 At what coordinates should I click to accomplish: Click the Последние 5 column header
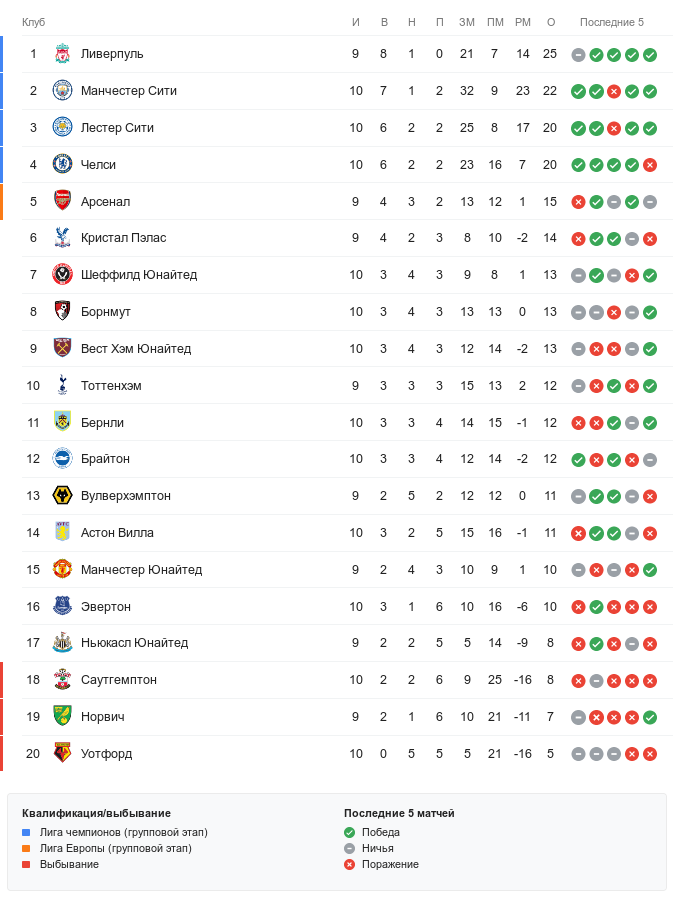point(612,22)
